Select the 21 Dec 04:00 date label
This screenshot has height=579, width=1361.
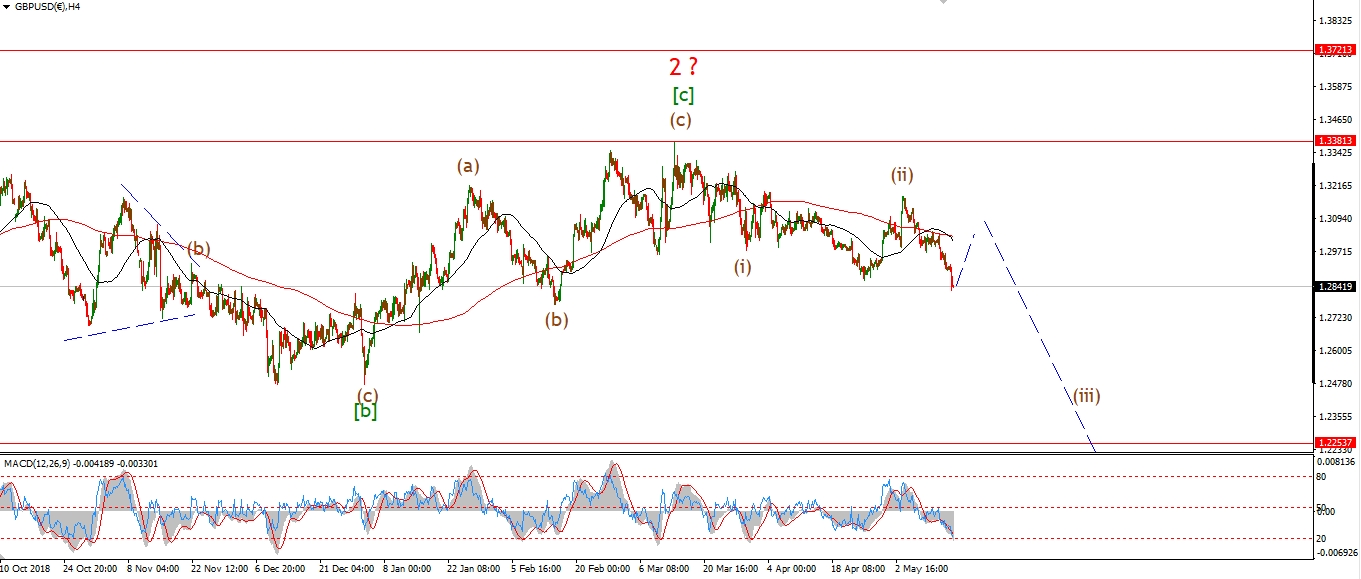click(x=345, y=568)
